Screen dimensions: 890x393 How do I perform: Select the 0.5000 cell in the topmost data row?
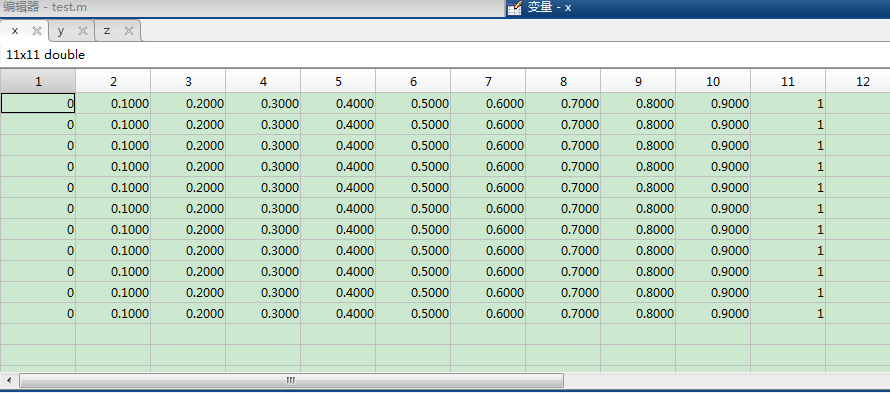coord(413,103)
